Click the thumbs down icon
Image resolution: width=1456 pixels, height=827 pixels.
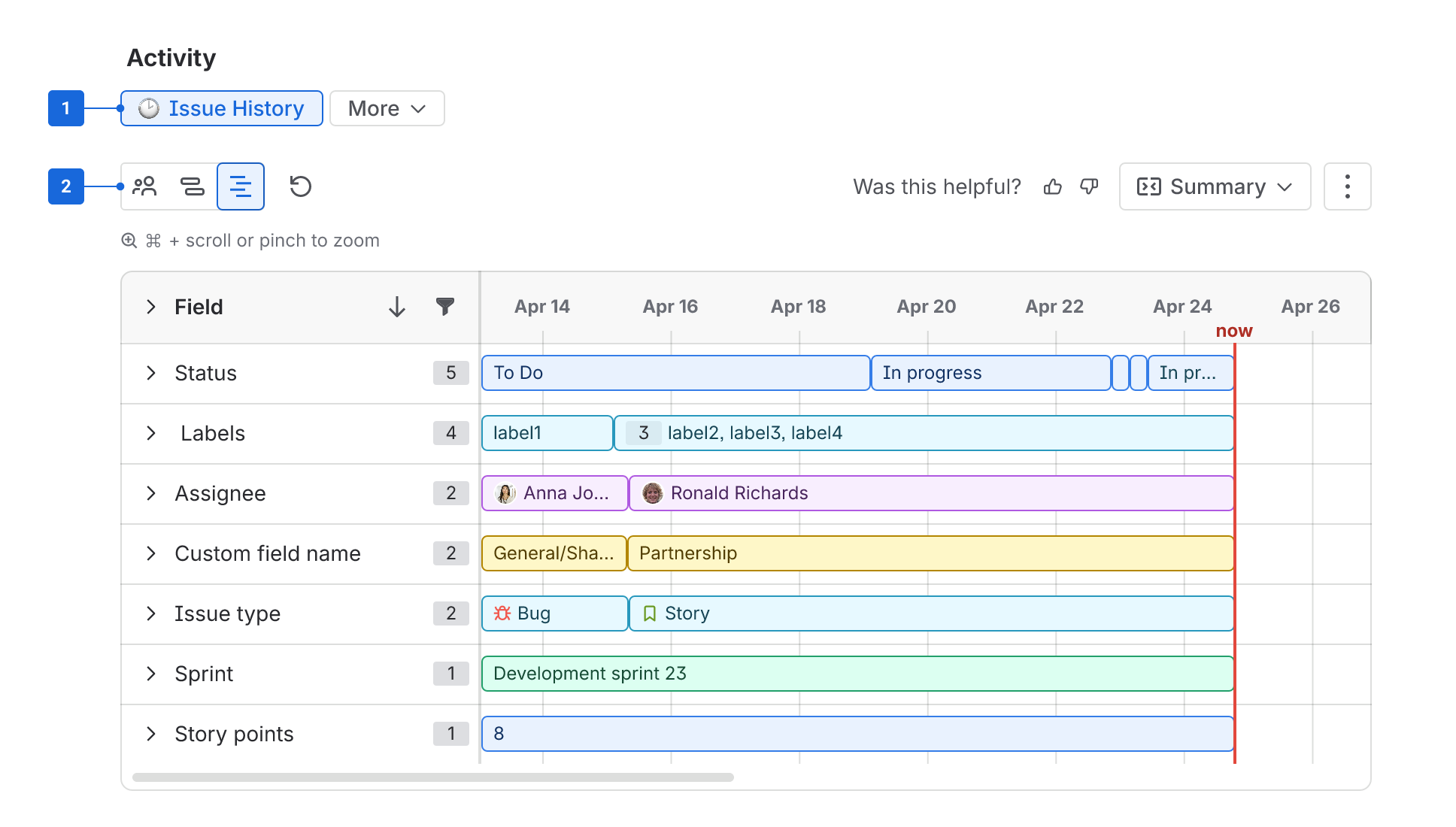(1089, 186)
